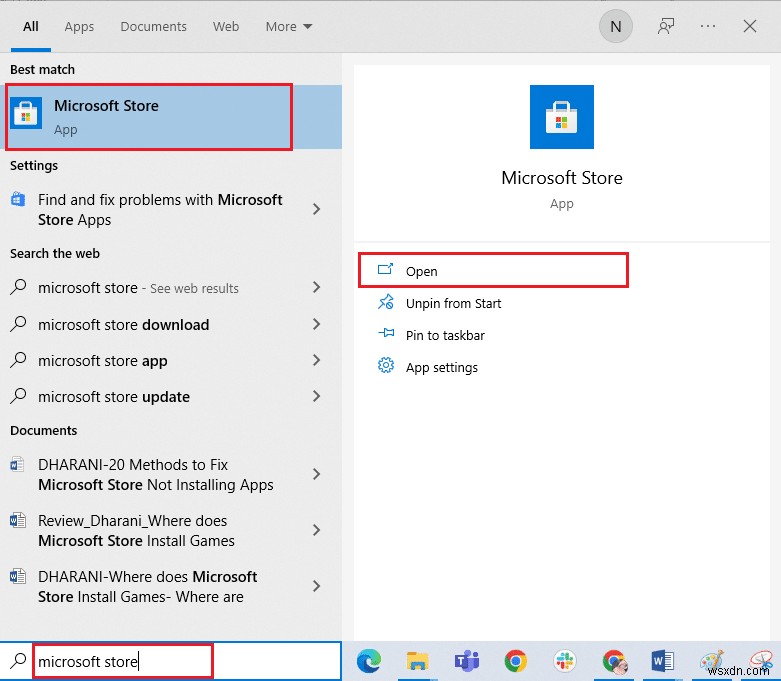Image resolution: width=781 pixels, height=681 pixels.
Task: Open Microsoft Edge from the taskbar
Action: [369, 660]
